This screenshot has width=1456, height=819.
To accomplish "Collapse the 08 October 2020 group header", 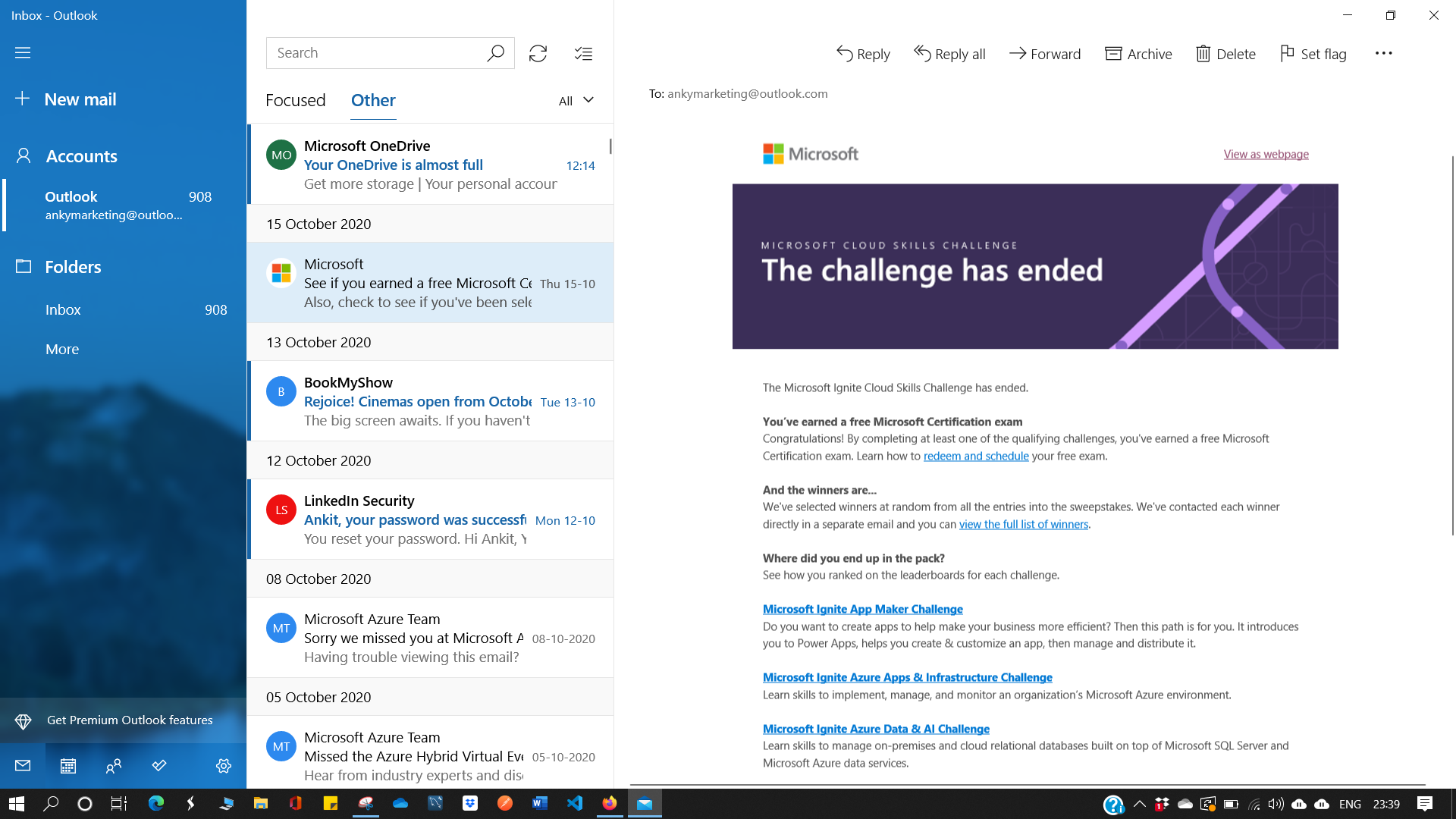I will pyautogui.click(x=430, y=579).
